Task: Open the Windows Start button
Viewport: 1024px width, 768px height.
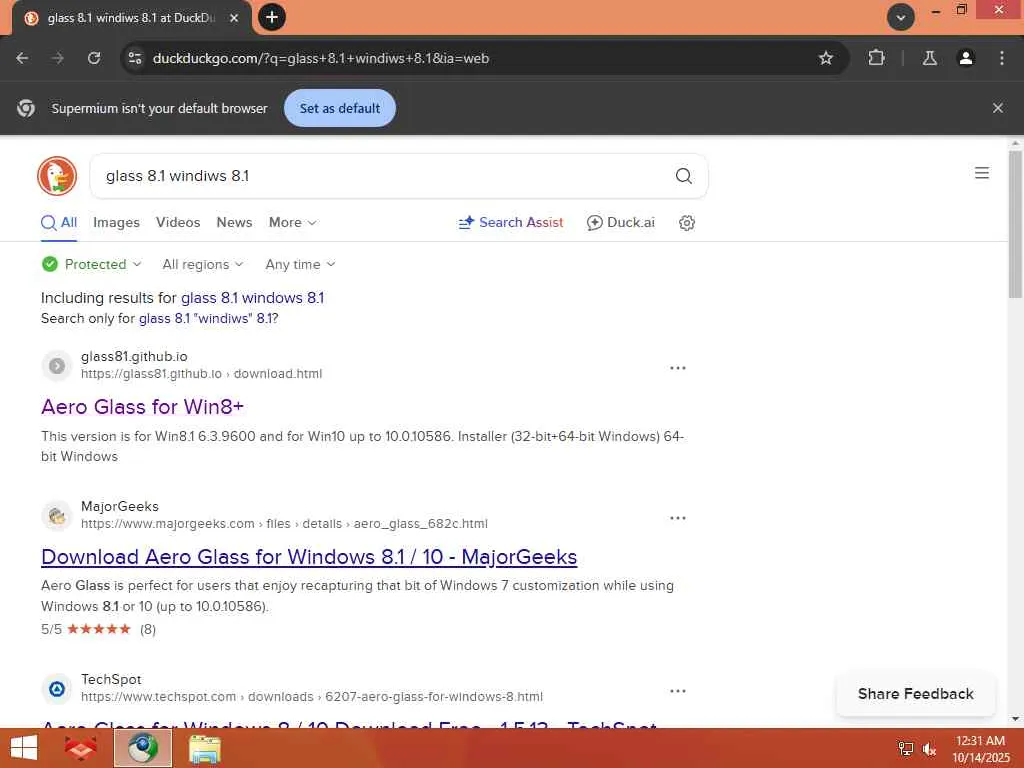Action: pyautogui.click(x=25, y=748)
